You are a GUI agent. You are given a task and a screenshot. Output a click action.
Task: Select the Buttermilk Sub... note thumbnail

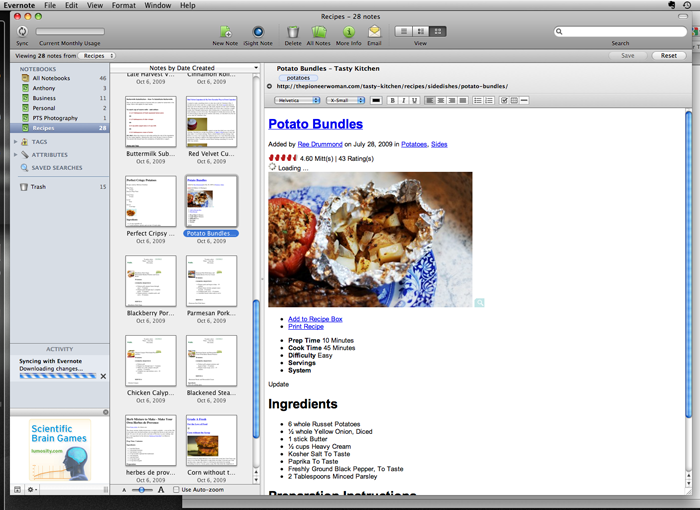pyautogui.click(x=151, y=121)
